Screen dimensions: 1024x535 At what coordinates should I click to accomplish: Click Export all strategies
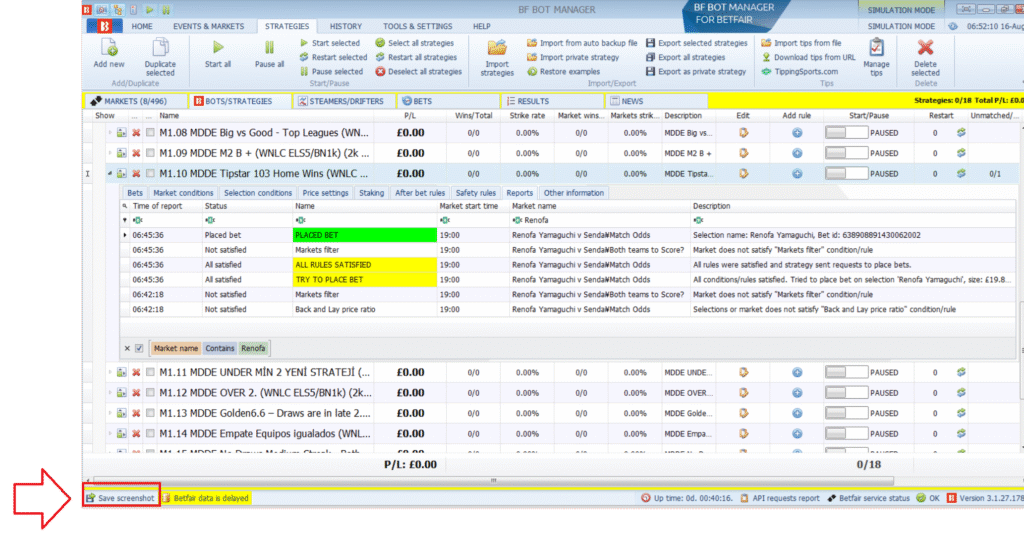click(685, 57)
